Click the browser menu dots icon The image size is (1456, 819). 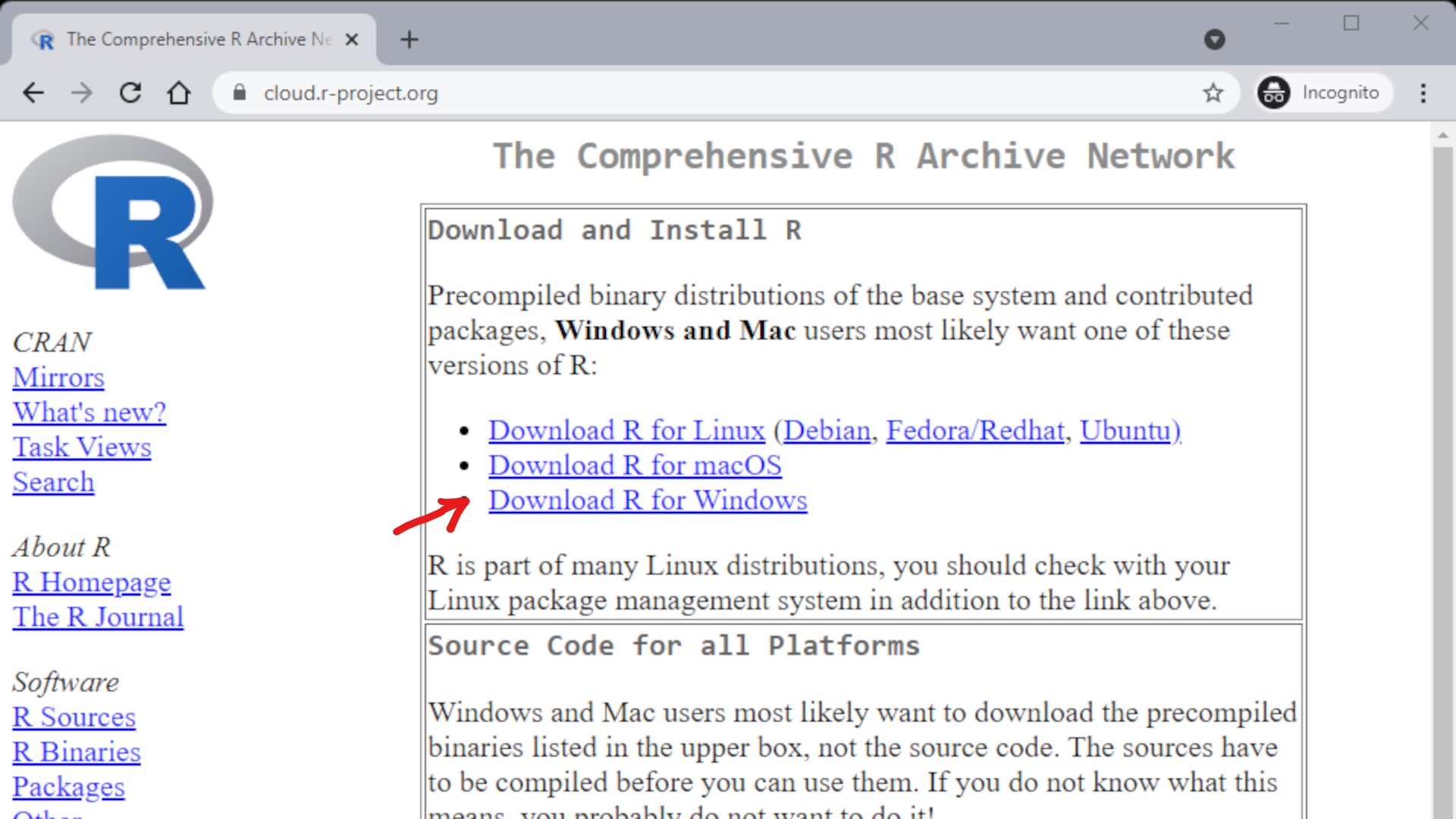[1421, 92]
